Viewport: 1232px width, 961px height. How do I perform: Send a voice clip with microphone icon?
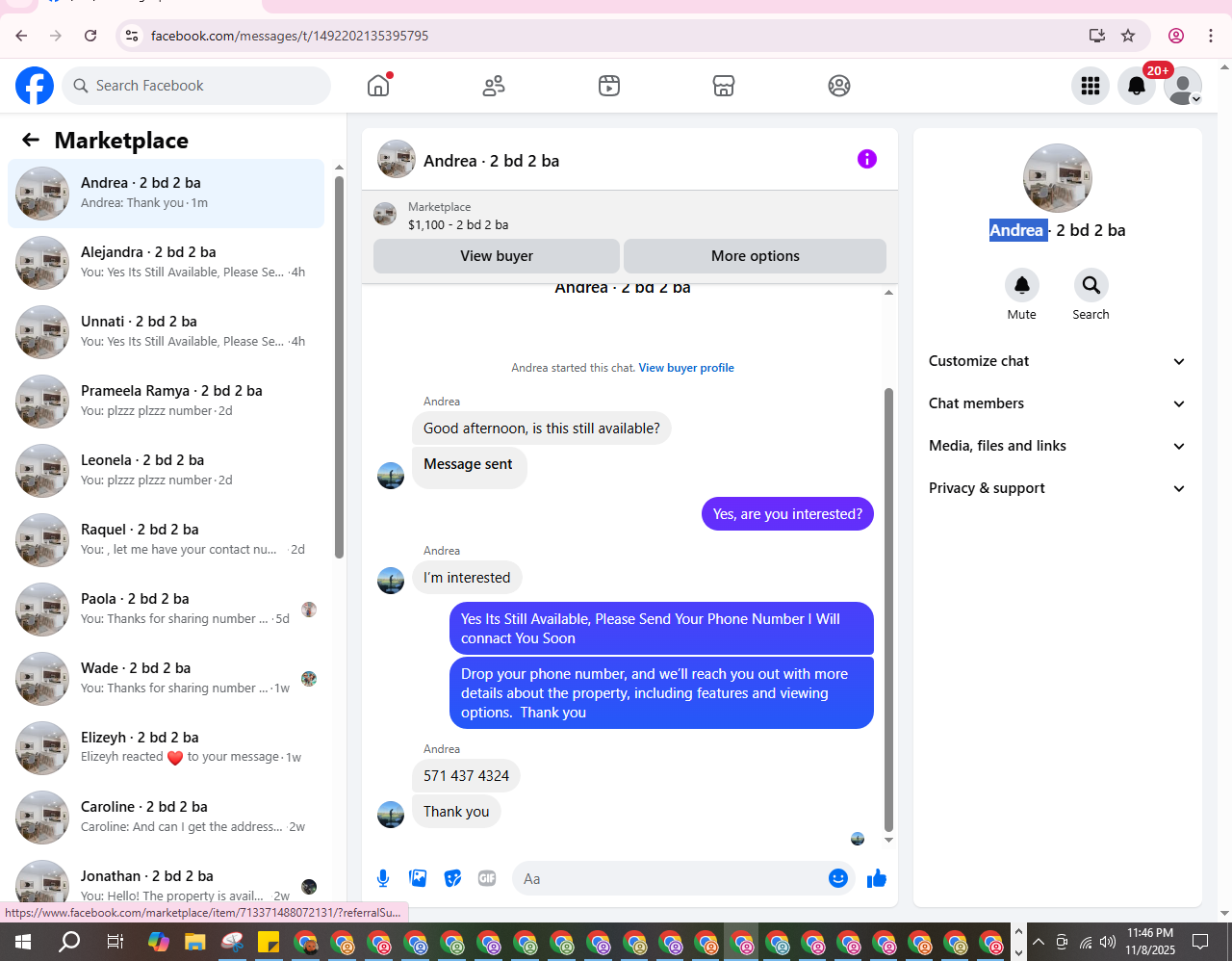pos(383,878)
